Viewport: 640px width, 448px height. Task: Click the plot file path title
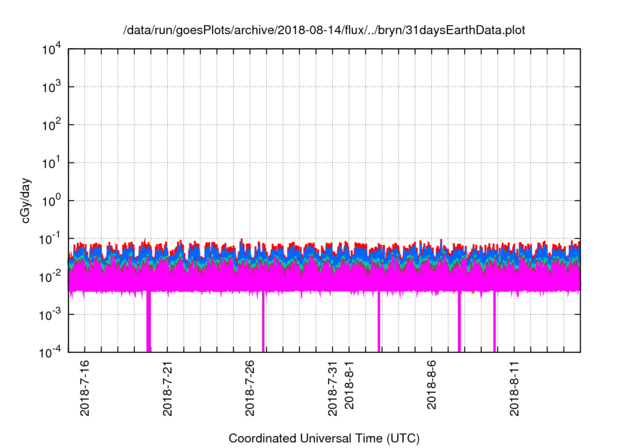(324, 31)
